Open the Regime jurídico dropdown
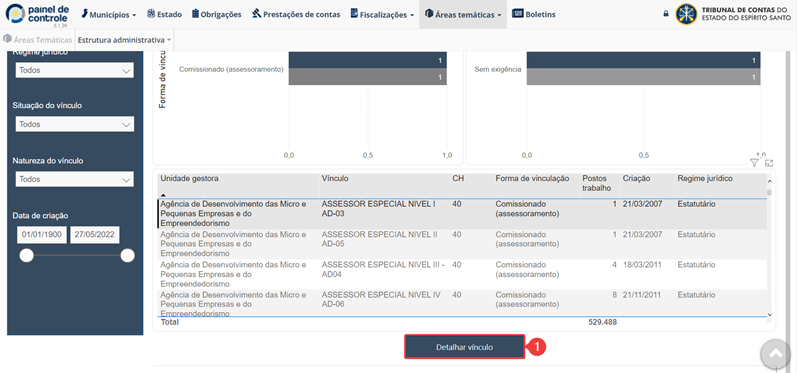The height and width of the screenshot is (373, 797). pyautogui.click(x=75, y=71)
